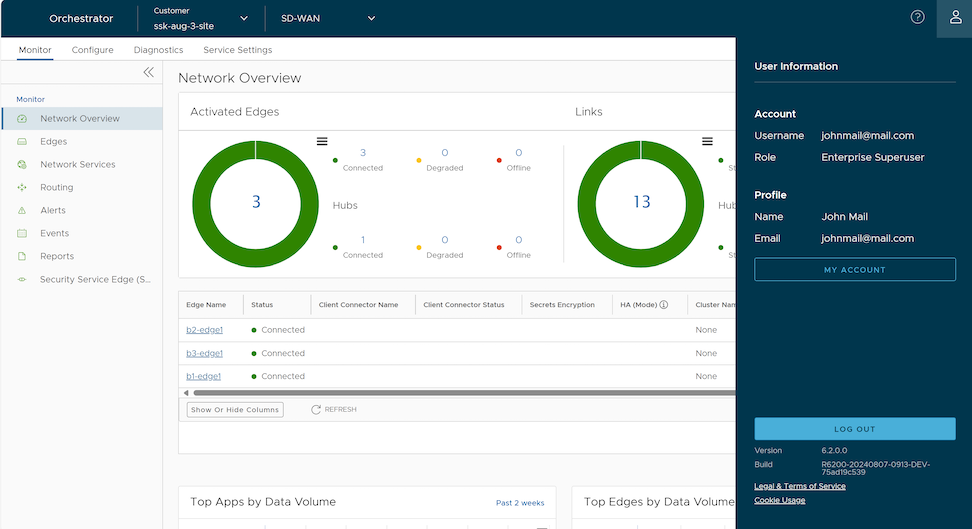Click the user profile icon

[954, 18]
